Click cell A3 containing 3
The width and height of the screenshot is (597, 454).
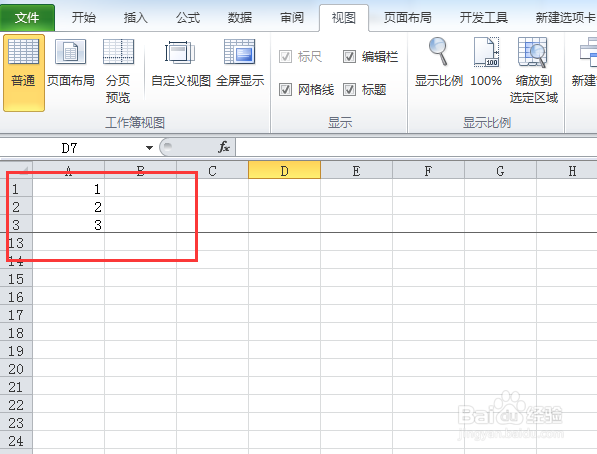pos(69,224)
